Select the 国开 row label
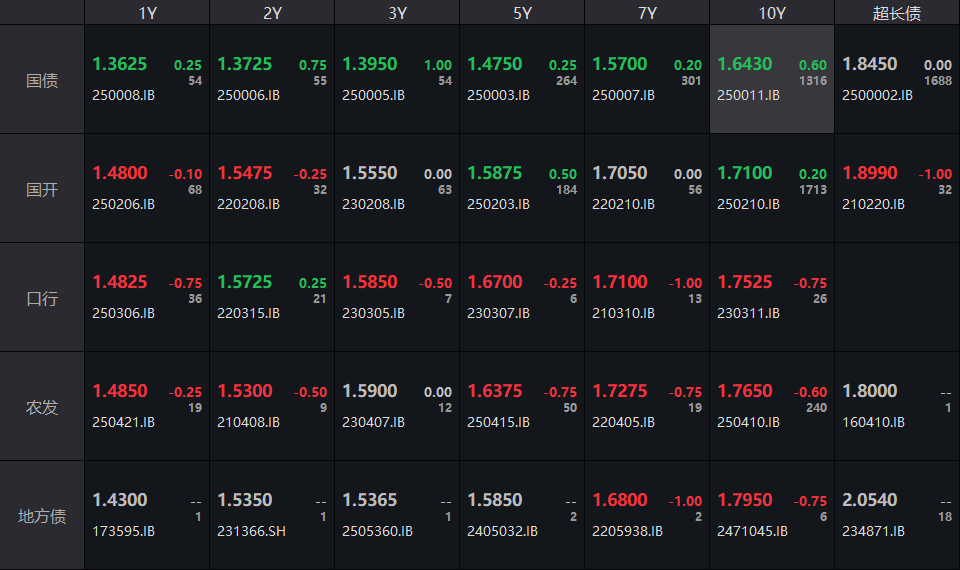960x570 pixels. coord(42,189)
